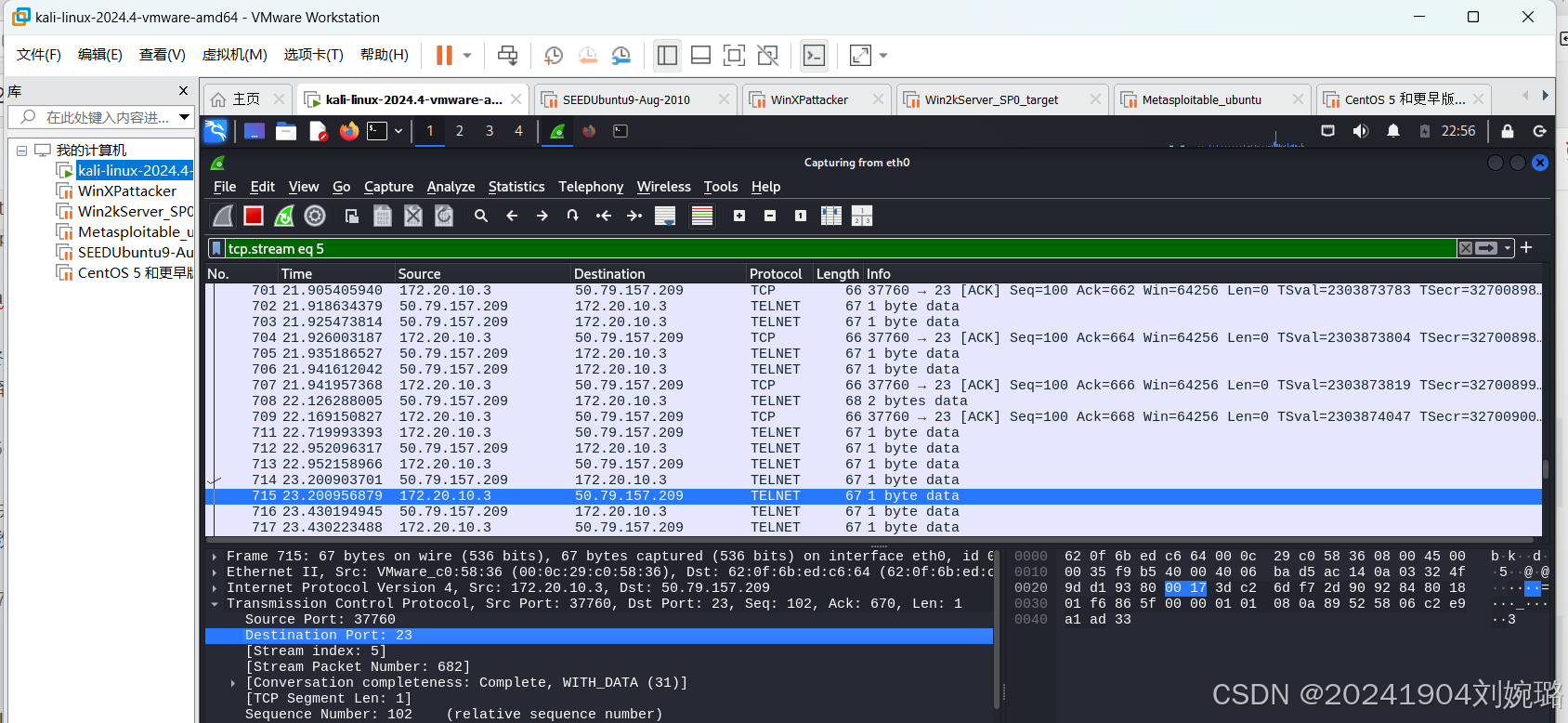The width and height of the screenshot is (1568, 723).
Task: Apply the display filter arrow button
Action: 1486,248
